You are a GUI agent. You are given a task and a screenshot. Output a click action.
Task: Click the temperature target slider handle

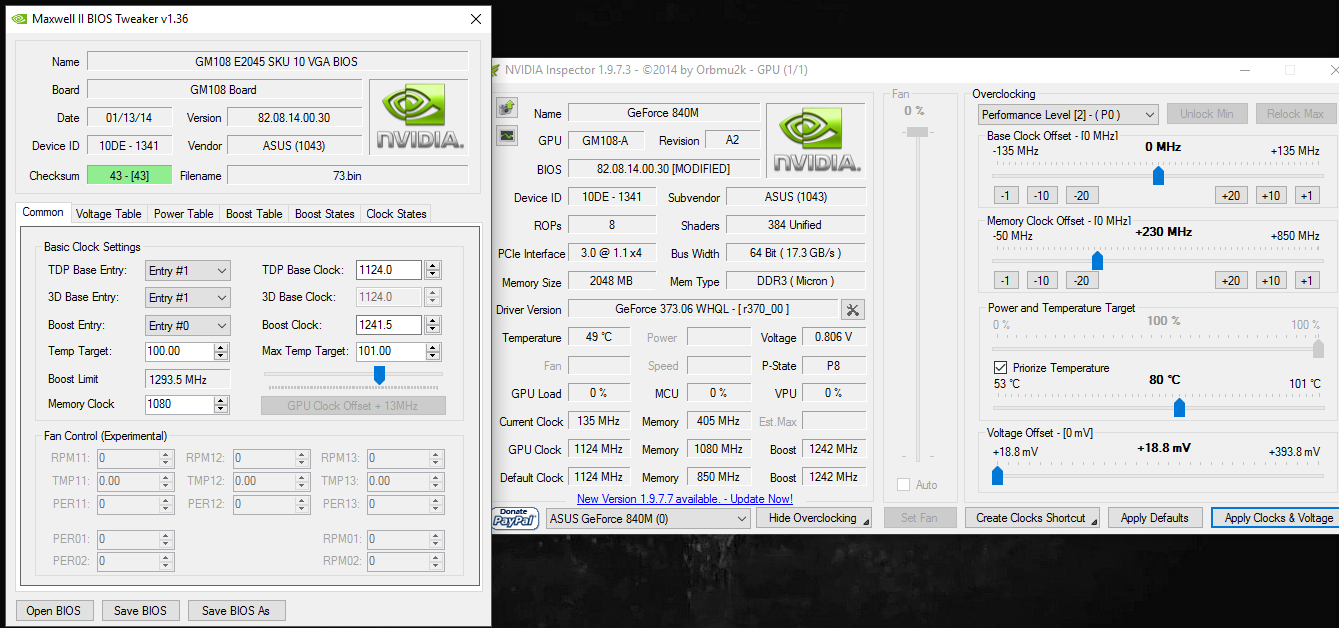click(1179, 407)
